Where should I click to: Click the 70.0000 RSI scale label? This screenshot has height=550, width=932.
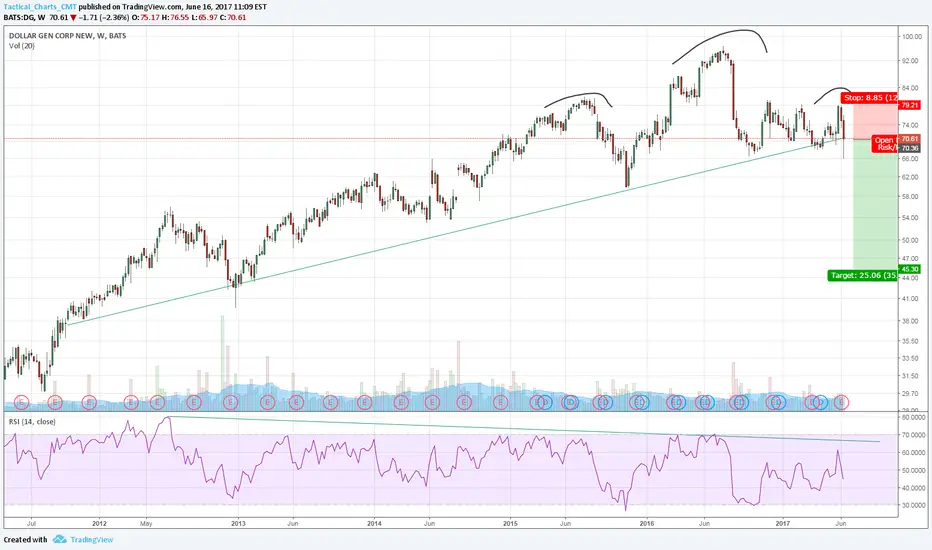[914, 435]
